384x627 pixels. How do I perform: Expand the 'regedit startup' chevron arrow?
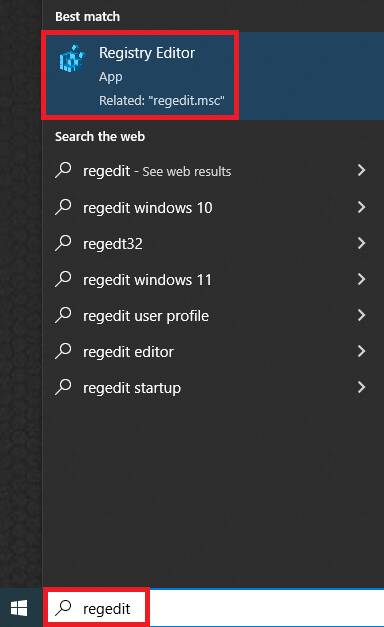click(361, 387)
